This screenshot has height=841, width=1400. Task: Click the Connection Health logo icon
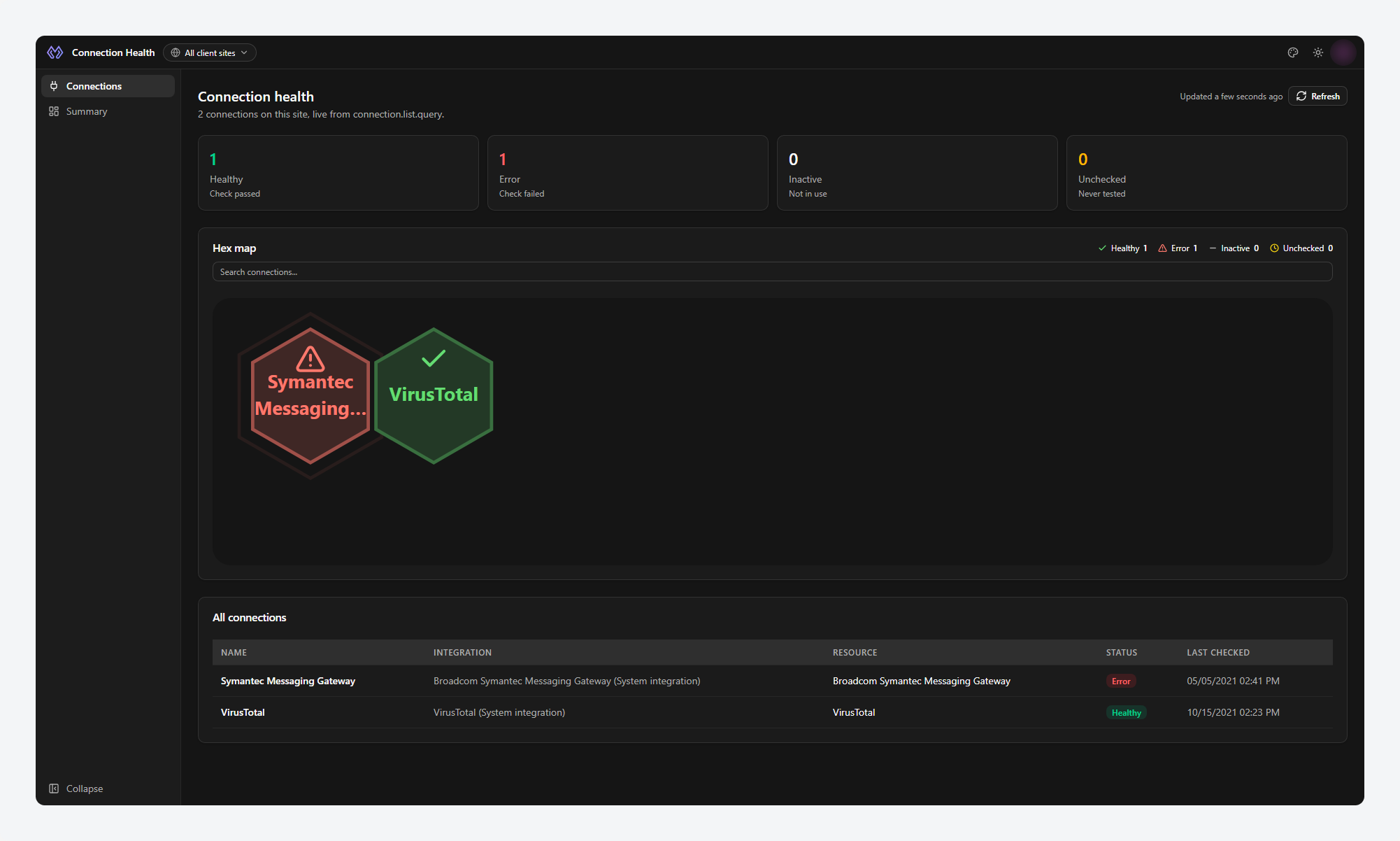click(55, 52)
